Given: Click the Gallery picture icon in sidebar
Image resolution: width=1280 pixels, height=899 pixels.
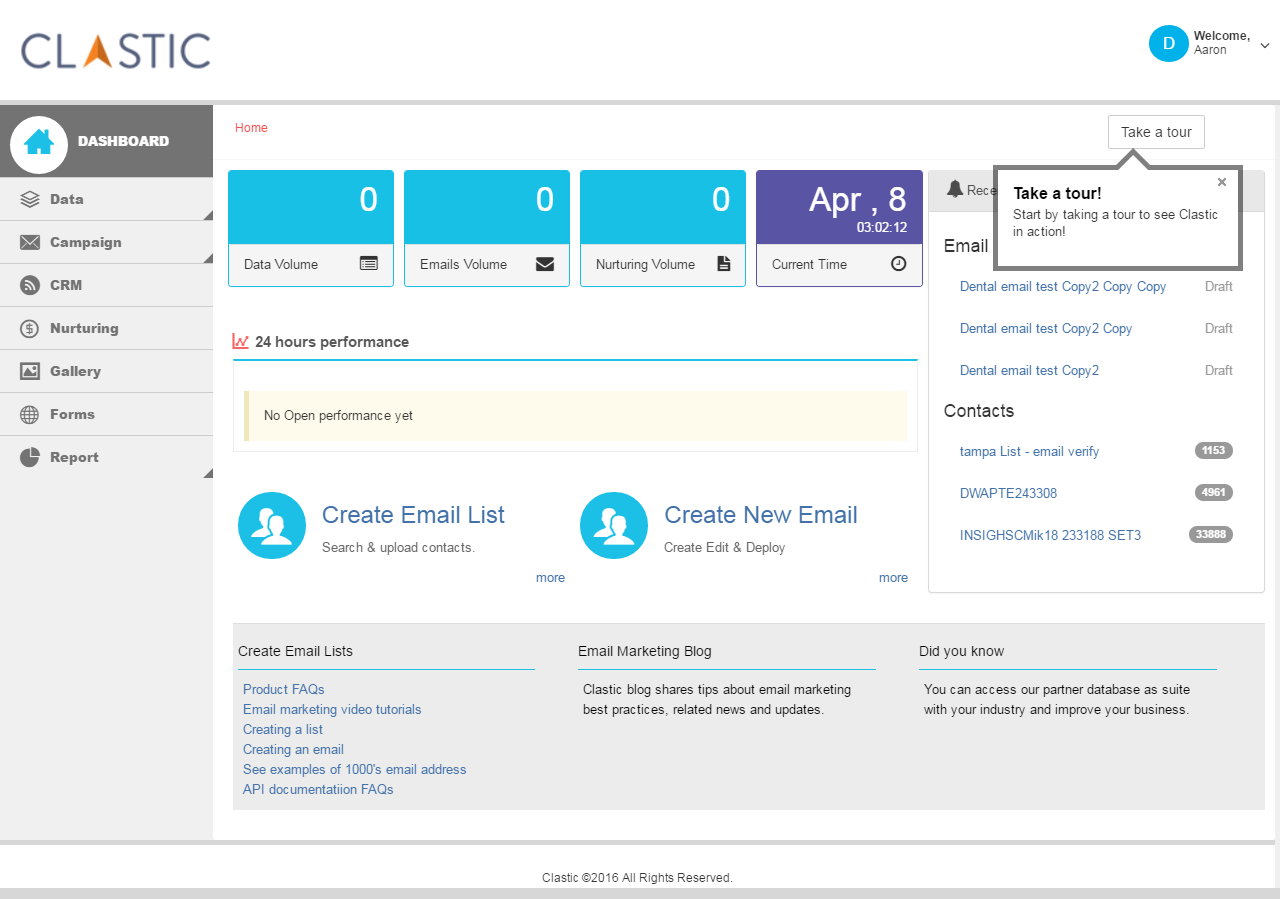Looking at the screenshot, I should point(30,371).
